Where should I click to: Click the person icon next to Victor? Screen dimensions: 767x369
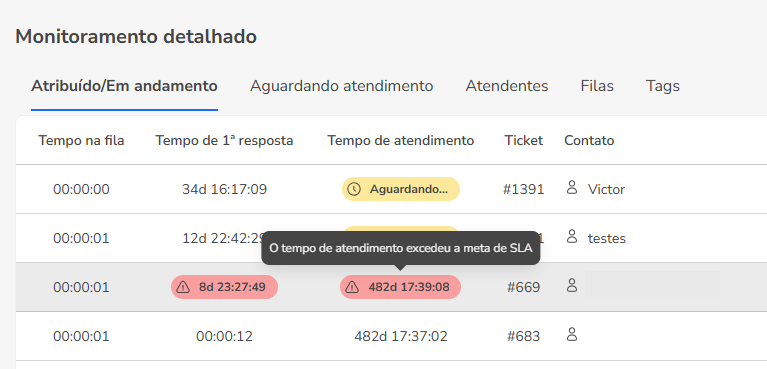coord(571,187)
